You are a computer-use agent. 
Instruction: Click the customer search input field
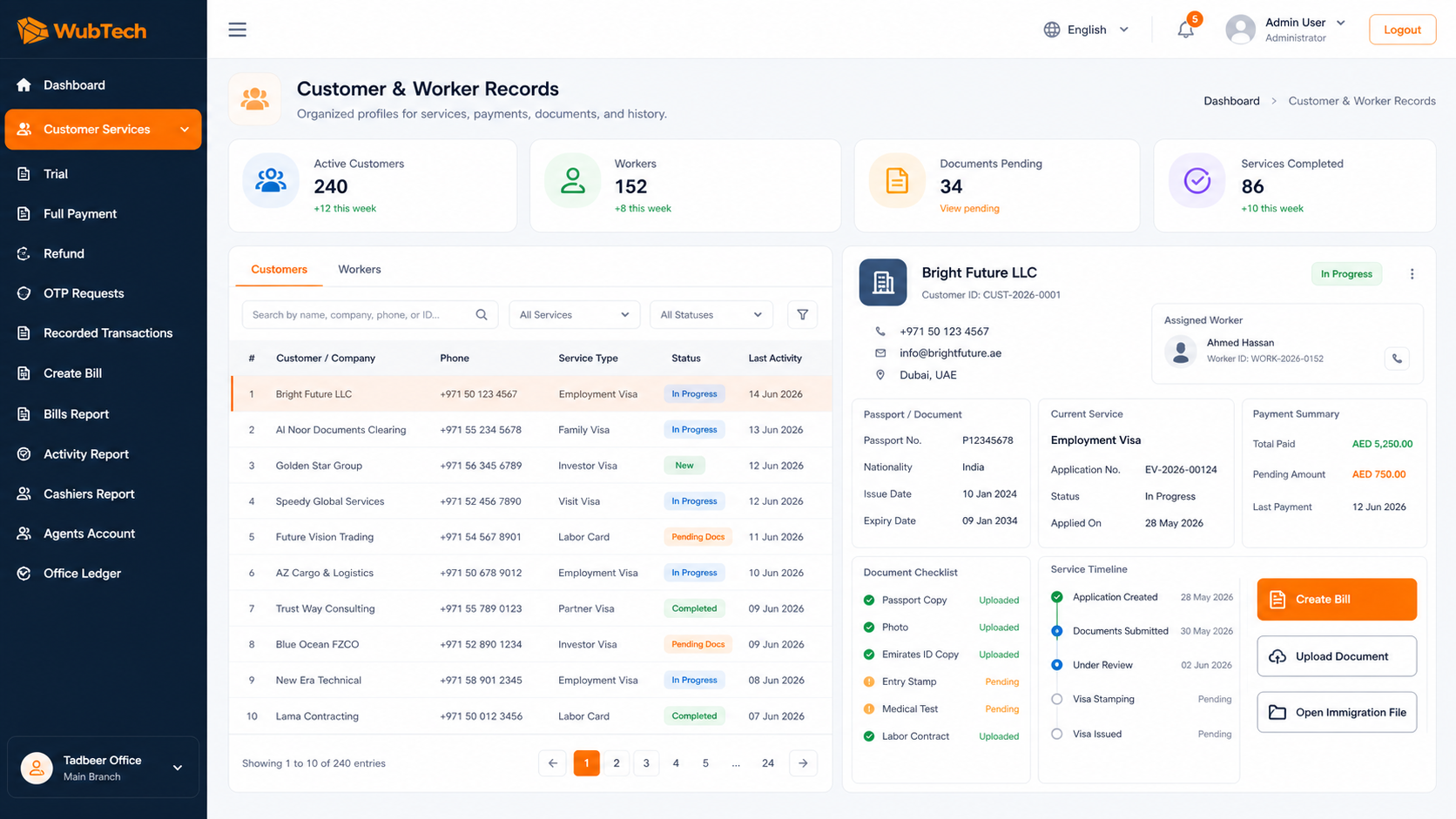tap(370, 314)
